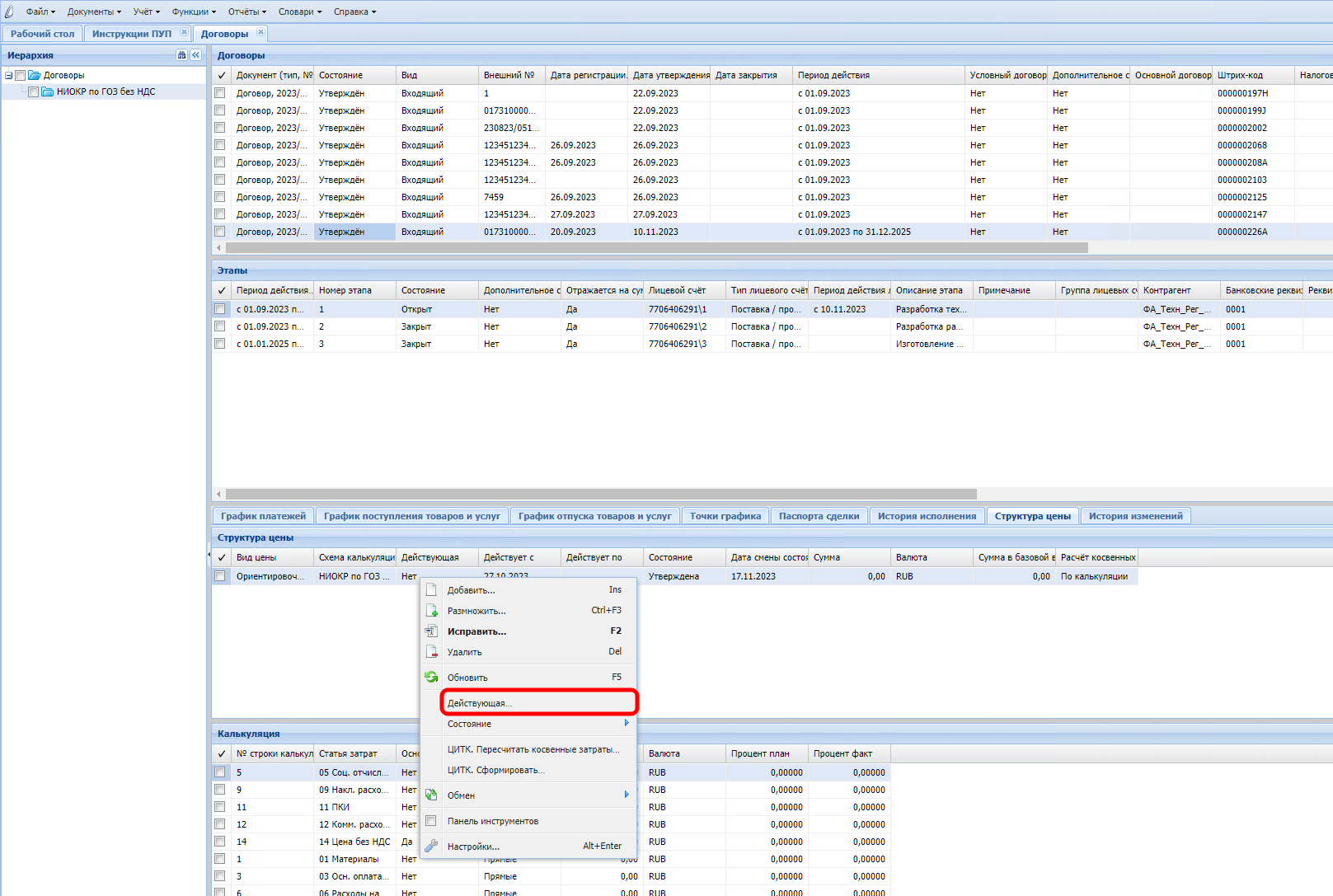This screenshot has height=896, width=1333.
Task: Click the green Обновить refresh icon
Action: 431,678
